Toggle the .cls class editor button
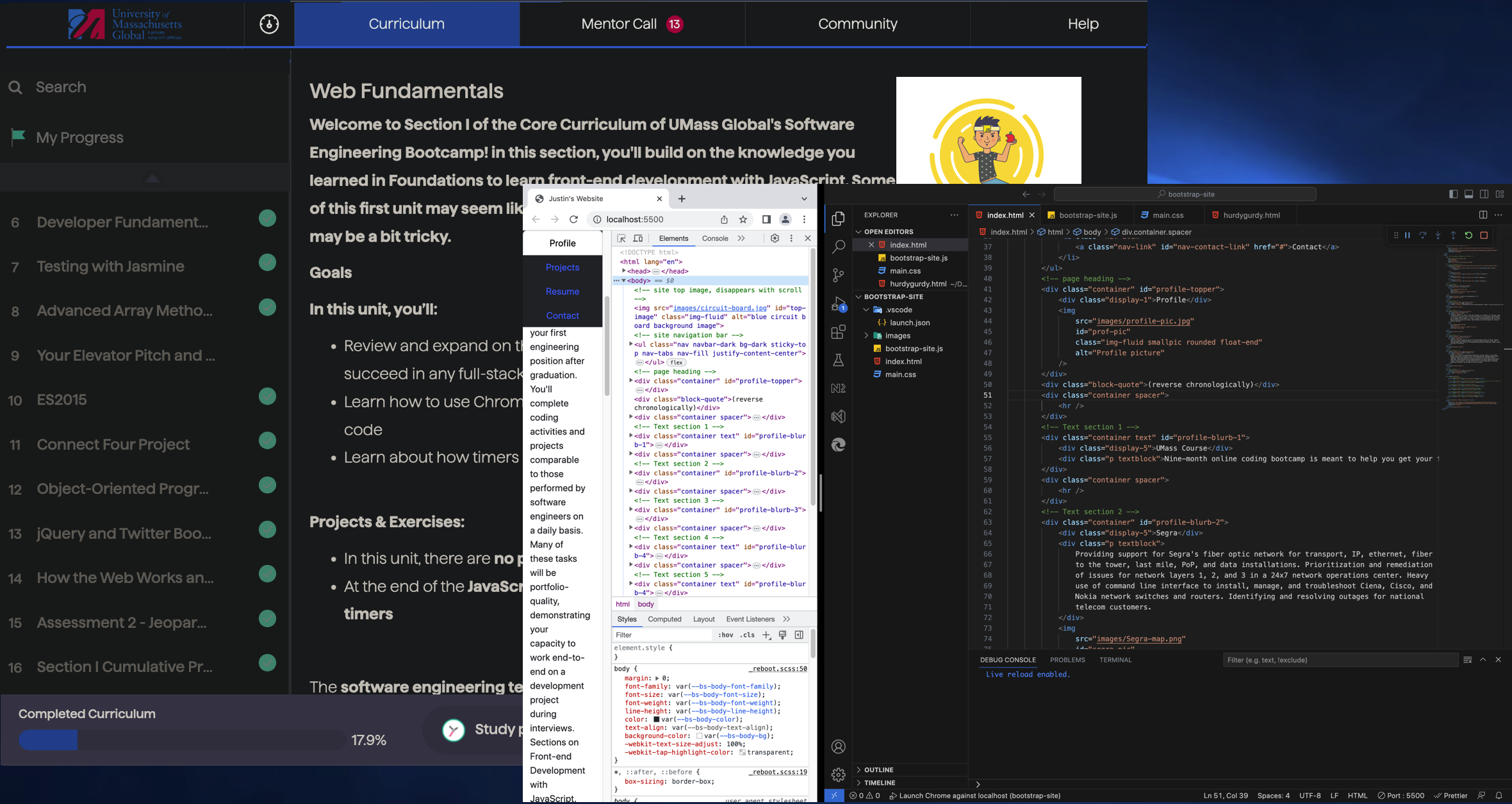Viewport: 1512px width, 804px height. pyautogui.click(x=747, y=635)
